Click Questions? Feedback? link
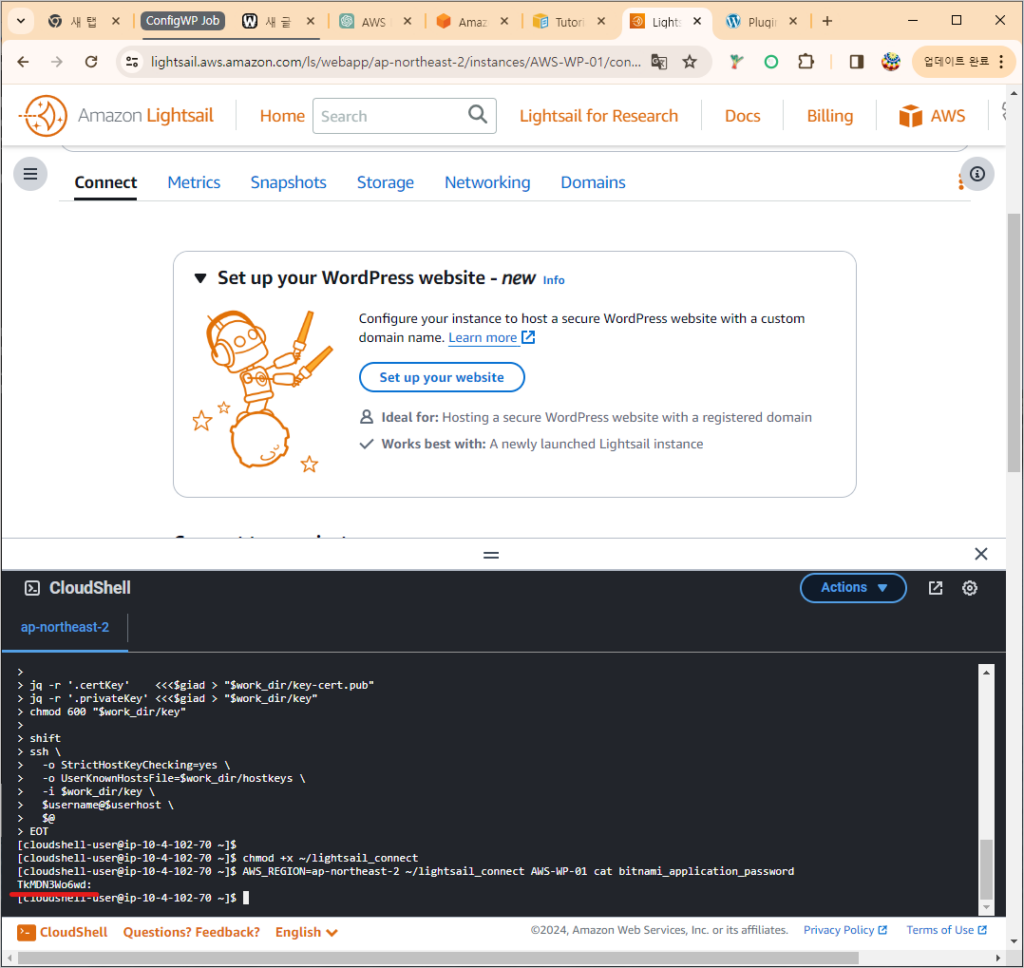Image resolution: width=1024 pixels, height=968 pixels. (x=191, y=932)
